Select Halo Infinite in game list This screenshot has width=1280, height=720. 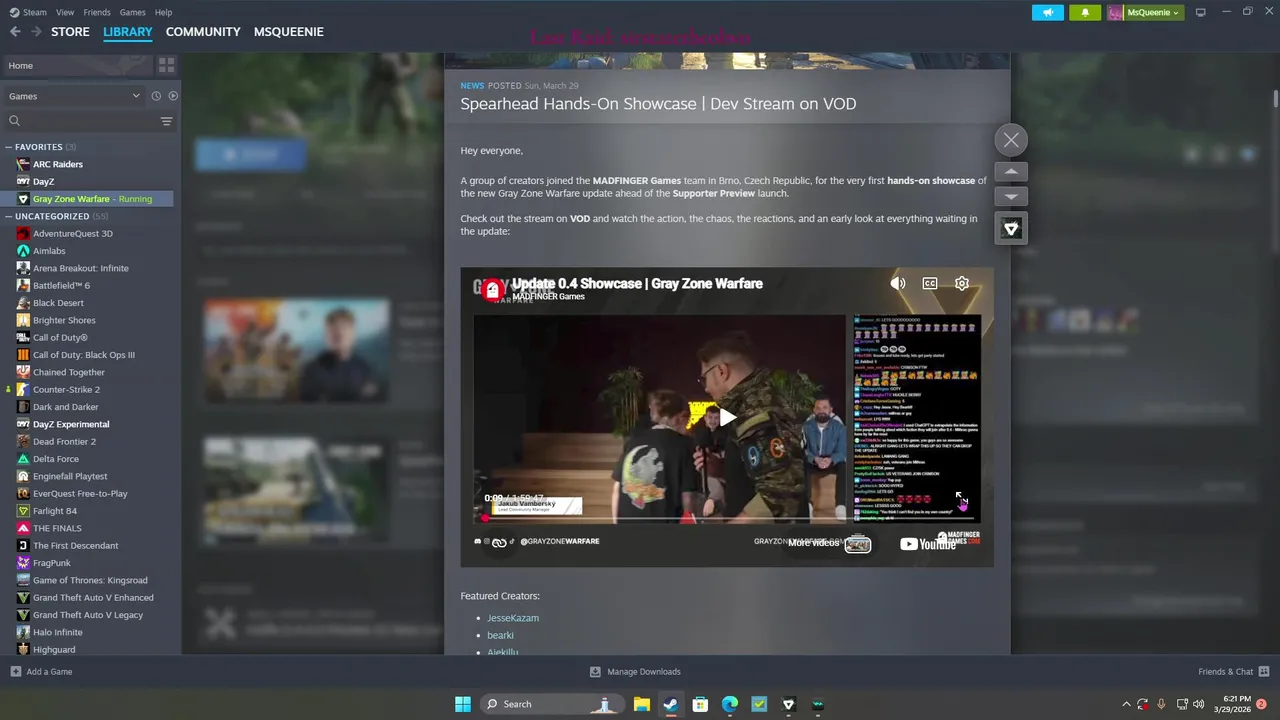(x=57, y=632)
